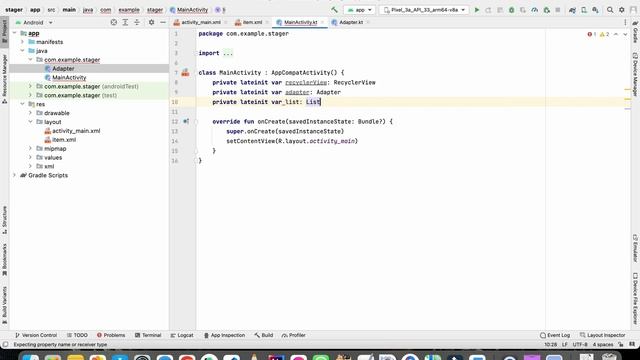
Task: Toggle the Resource Manager side panel
Action: click(x=4, y=78)
